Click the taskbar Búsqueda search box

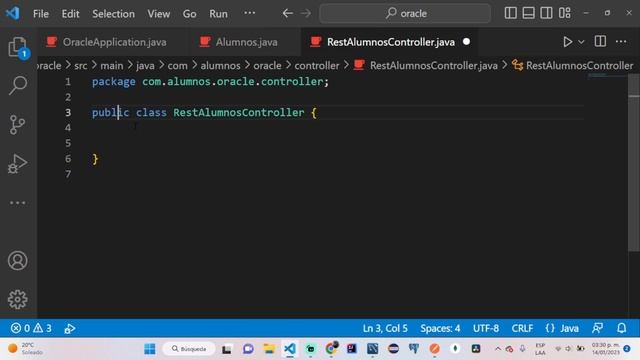pyautogui.click(x=189, y=349)
